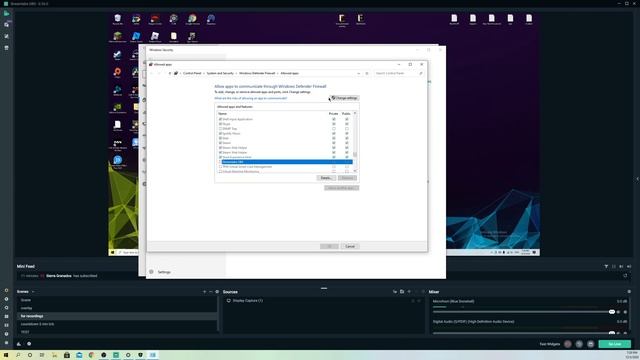The width and height of the screenshot is (640, 360).
Task: Select the countdown 5 min scene
Action: click(x=116, y=324)
